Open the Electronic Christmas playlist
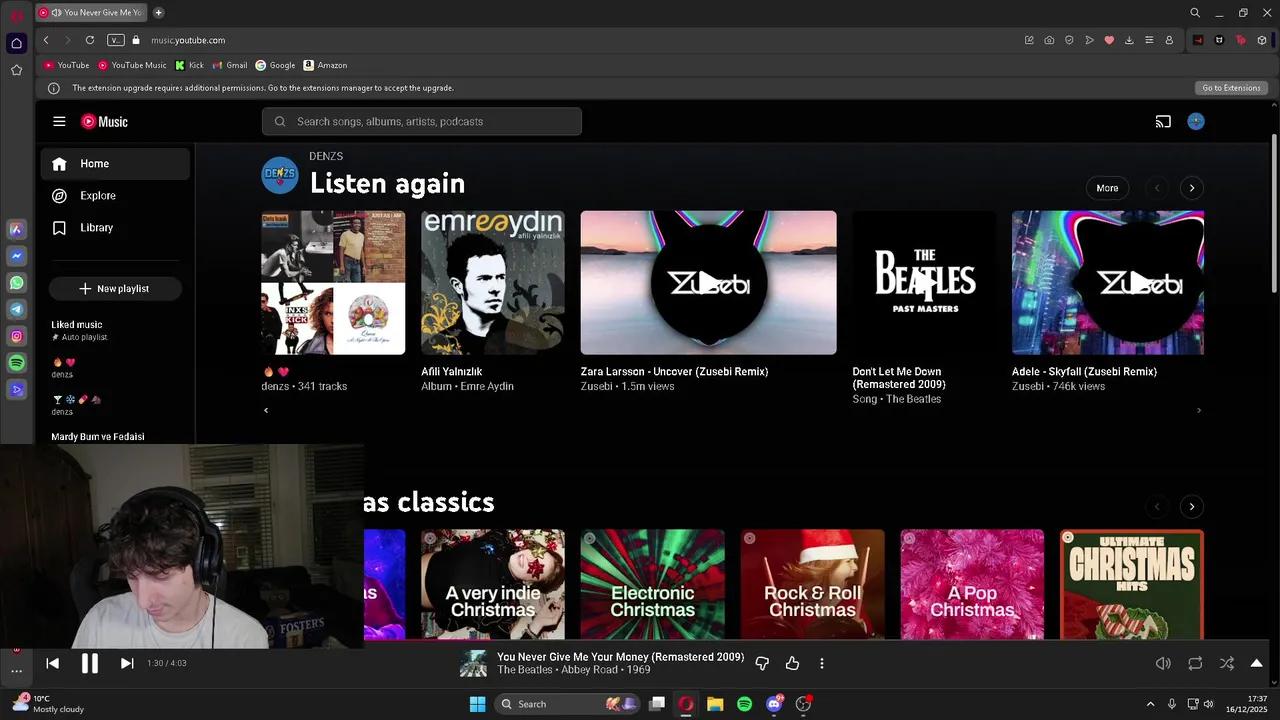The width and height of the screenshot is (1280, 720). click(x=653, y=584)
